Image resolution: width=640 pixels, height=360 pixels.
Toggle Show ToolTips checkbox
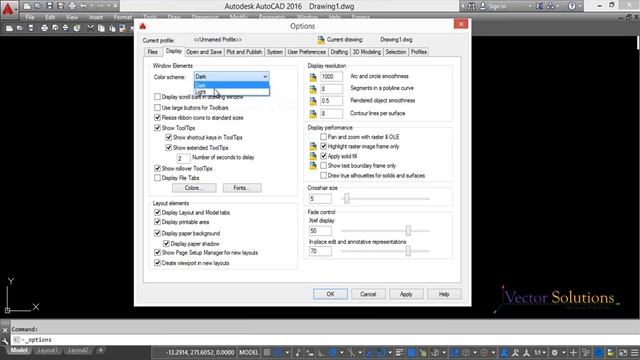point(157,128)
